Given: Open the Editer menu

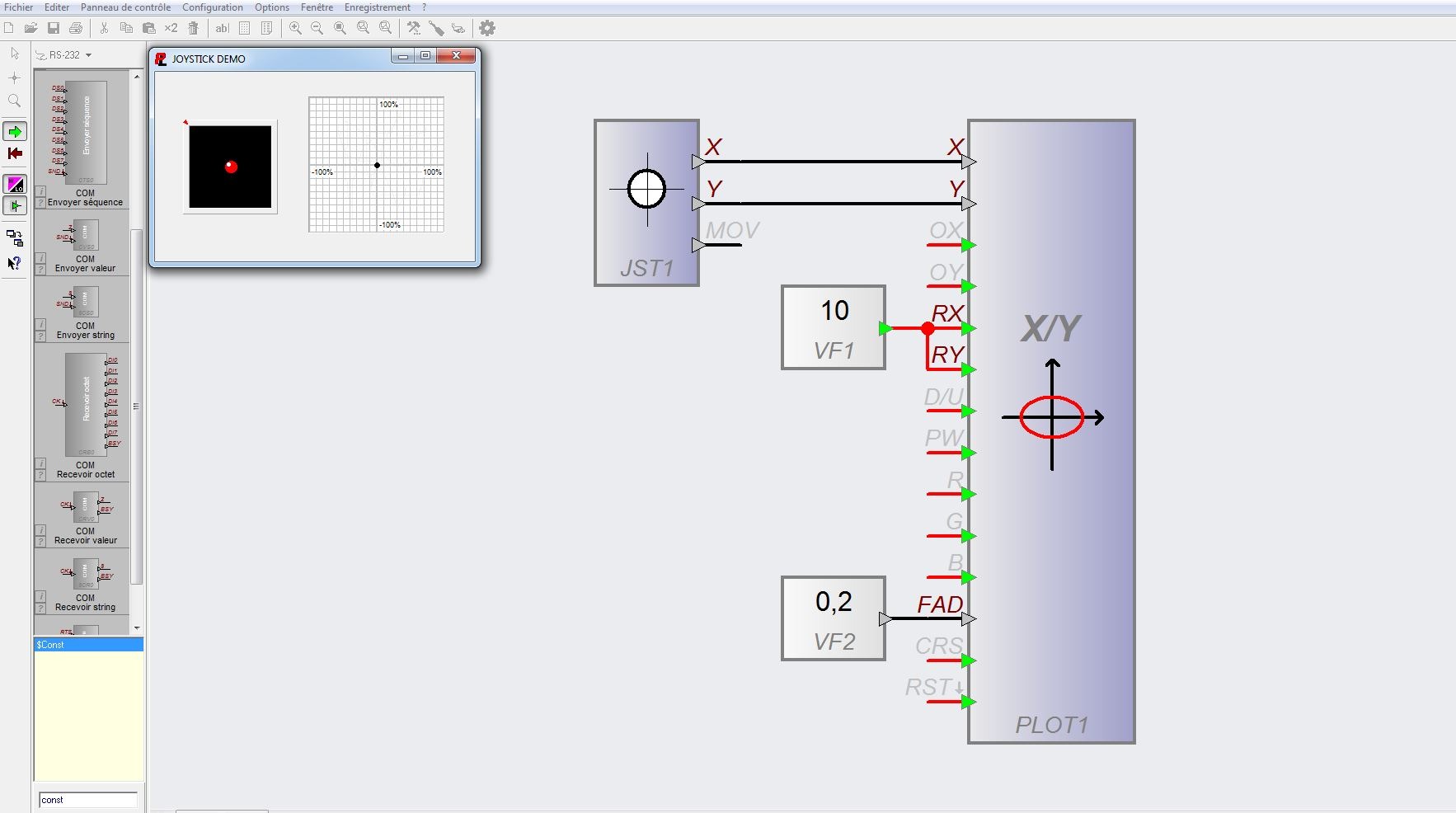Looking at the screenshot, I should [57, 7].
